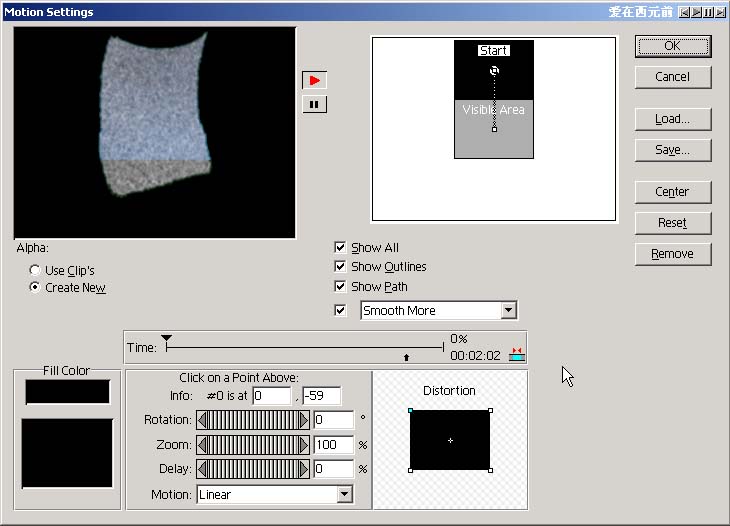Select the end keyframe point on the path
Viewport: 730px width, 526px height.
494,129
